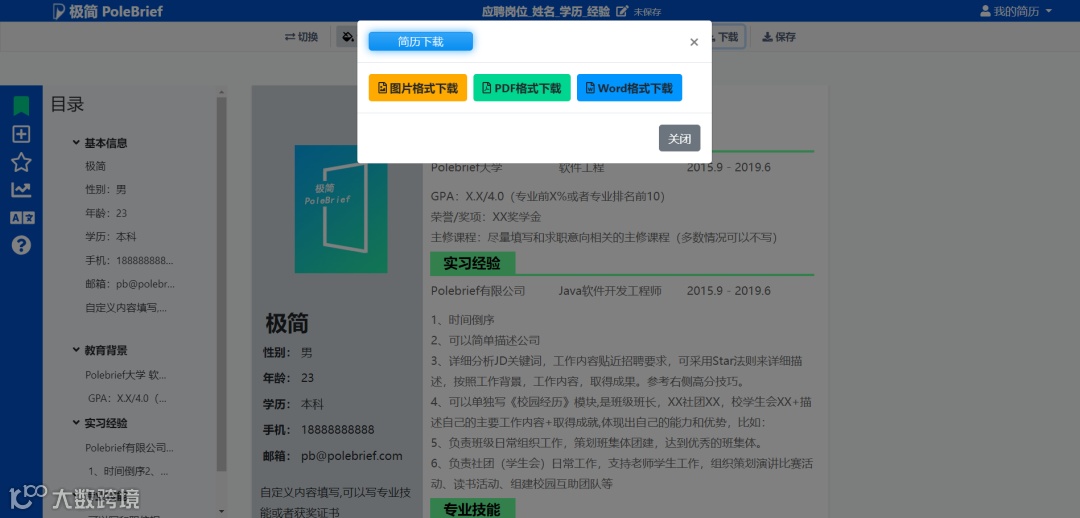Select 性别：男 in the outline

(x=106, y=189)
